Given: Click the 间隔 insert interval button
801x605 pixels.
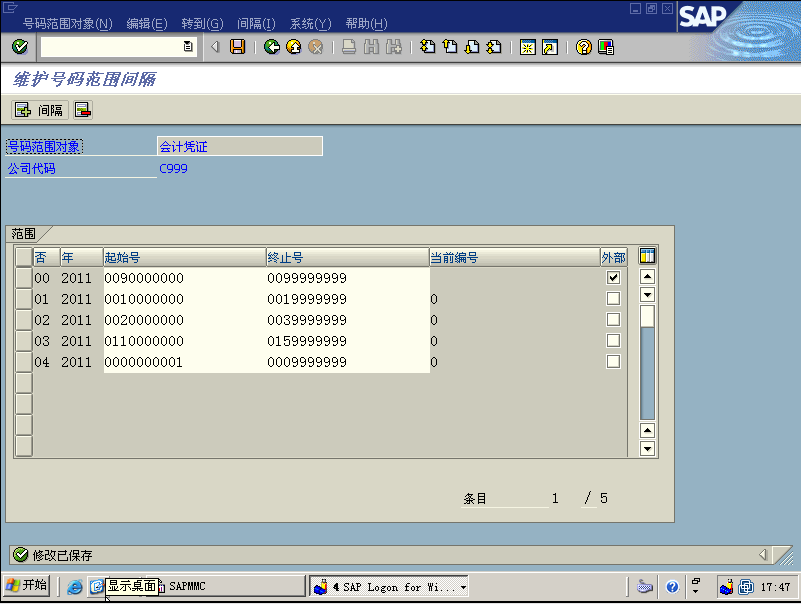Looking at the screenshot, I should pyautogui.click(x=39, y=110).
